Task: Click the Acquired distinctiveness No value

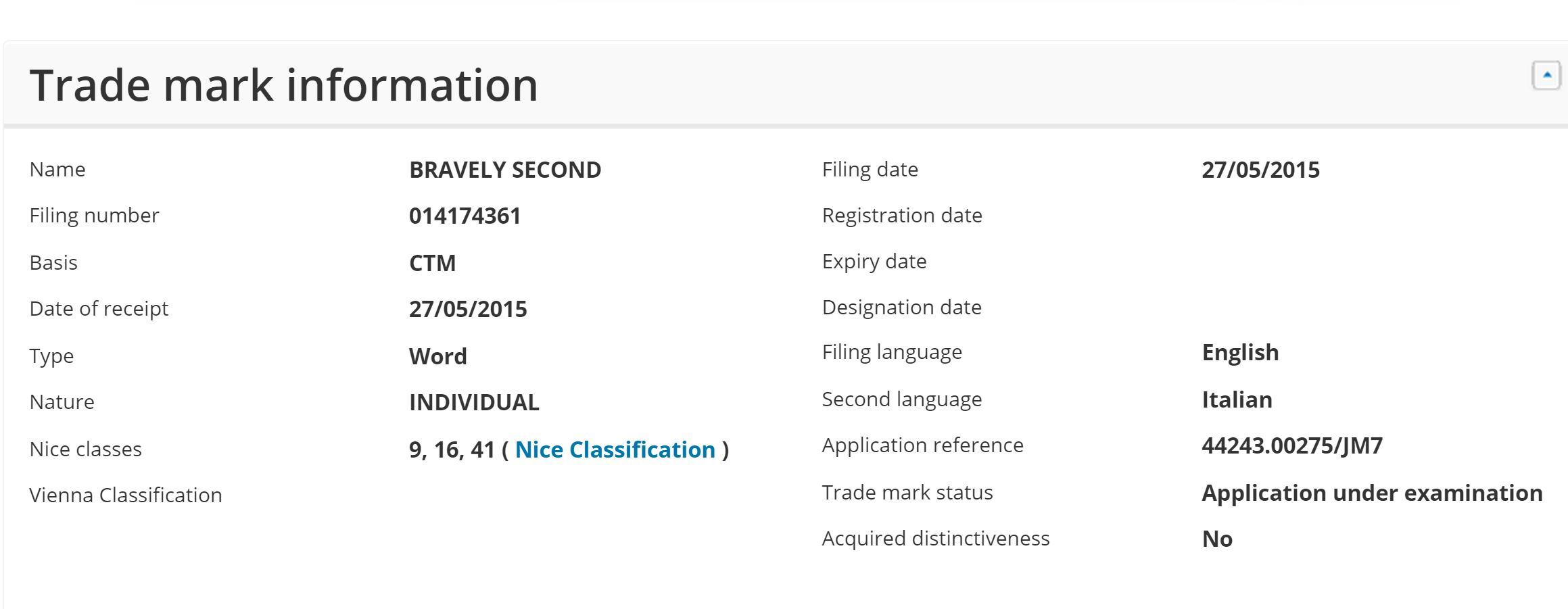Action: pyautogui.click(x=1217, y=539)
